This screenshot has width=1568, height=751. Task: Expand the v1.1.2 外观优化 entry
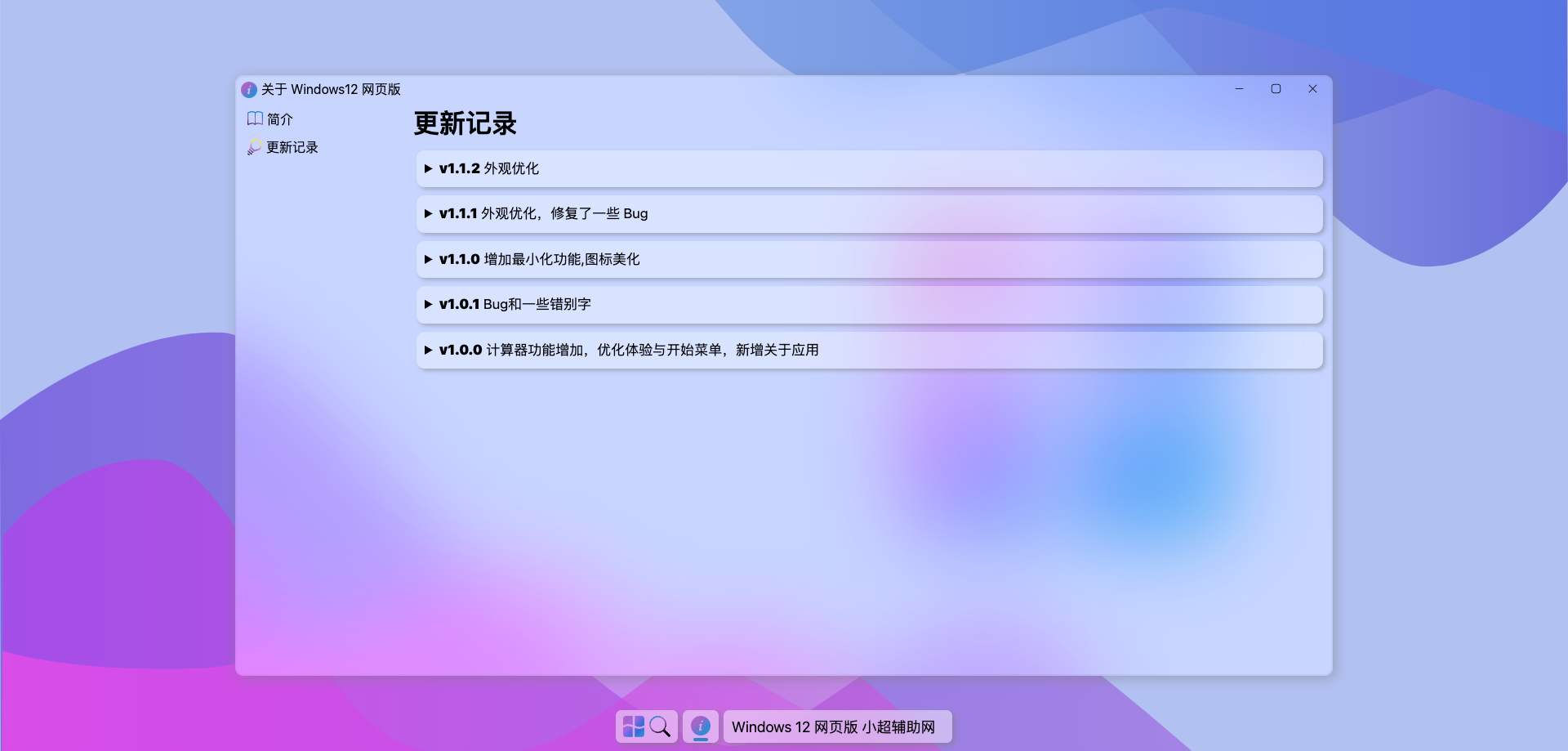(x=869, y=168)
